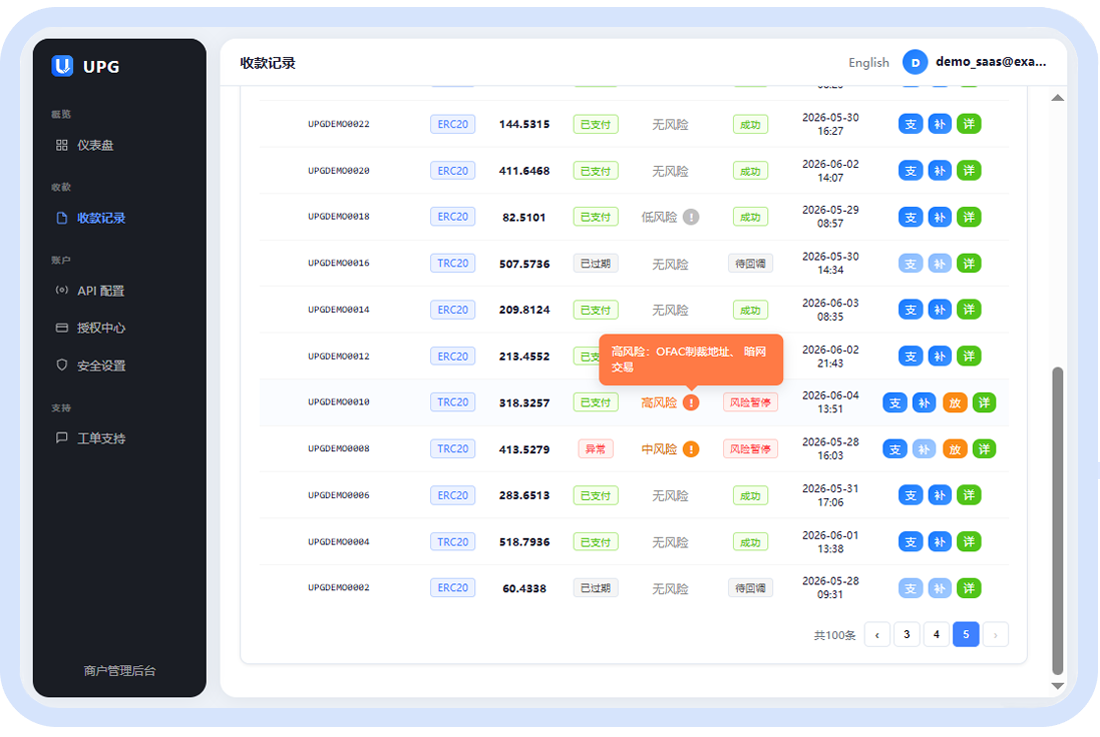This screenshot has width=1100, height=737.
Task: Click 详 details for UPGDEMO0022
Action: tap(969, 124)
